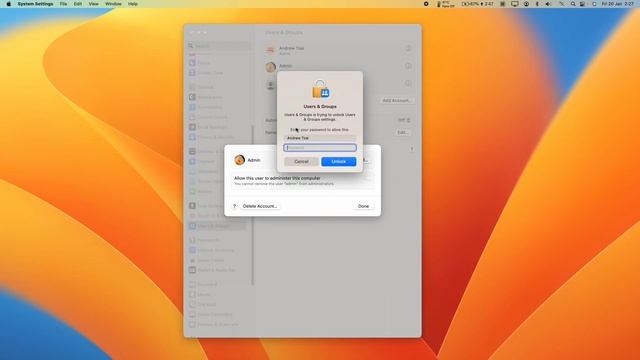Select Appearance in the settings sidebar
Viewport: 640px width, 360px height.
[205, 97]
